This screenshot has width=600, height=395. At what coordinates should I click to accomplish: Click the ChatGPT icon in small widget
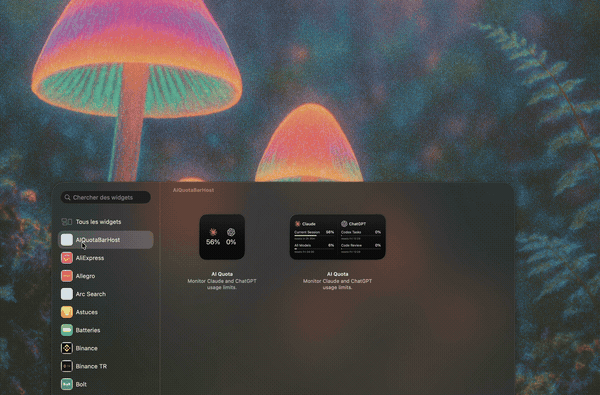click(231, 232)
